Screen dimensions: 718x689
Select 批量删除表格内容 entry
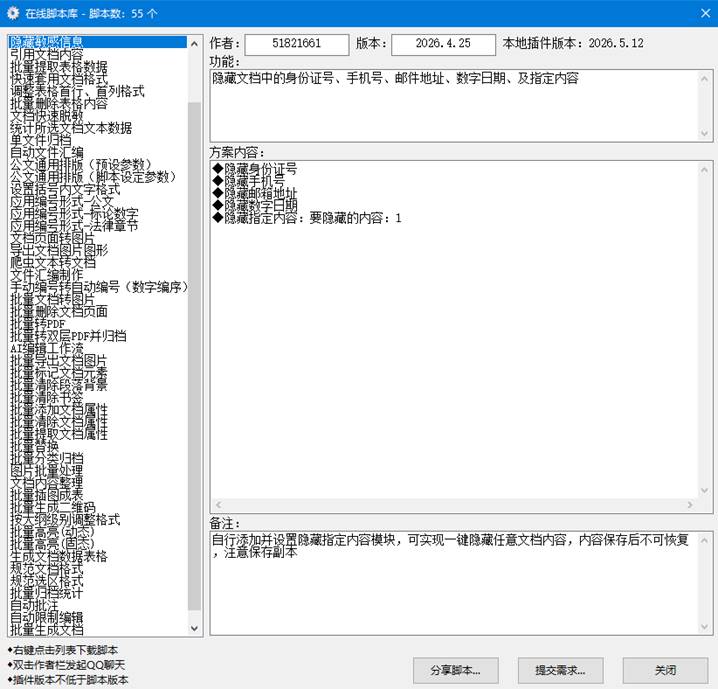98,103
